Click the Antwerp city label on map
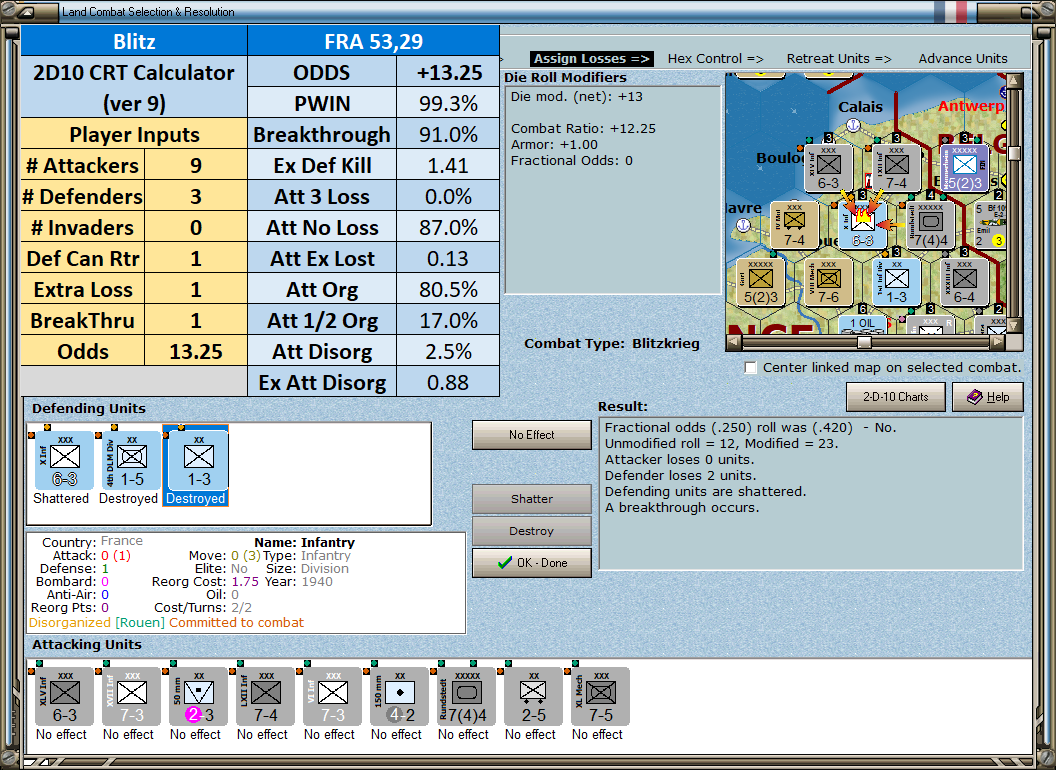 (x=970, y=106)
